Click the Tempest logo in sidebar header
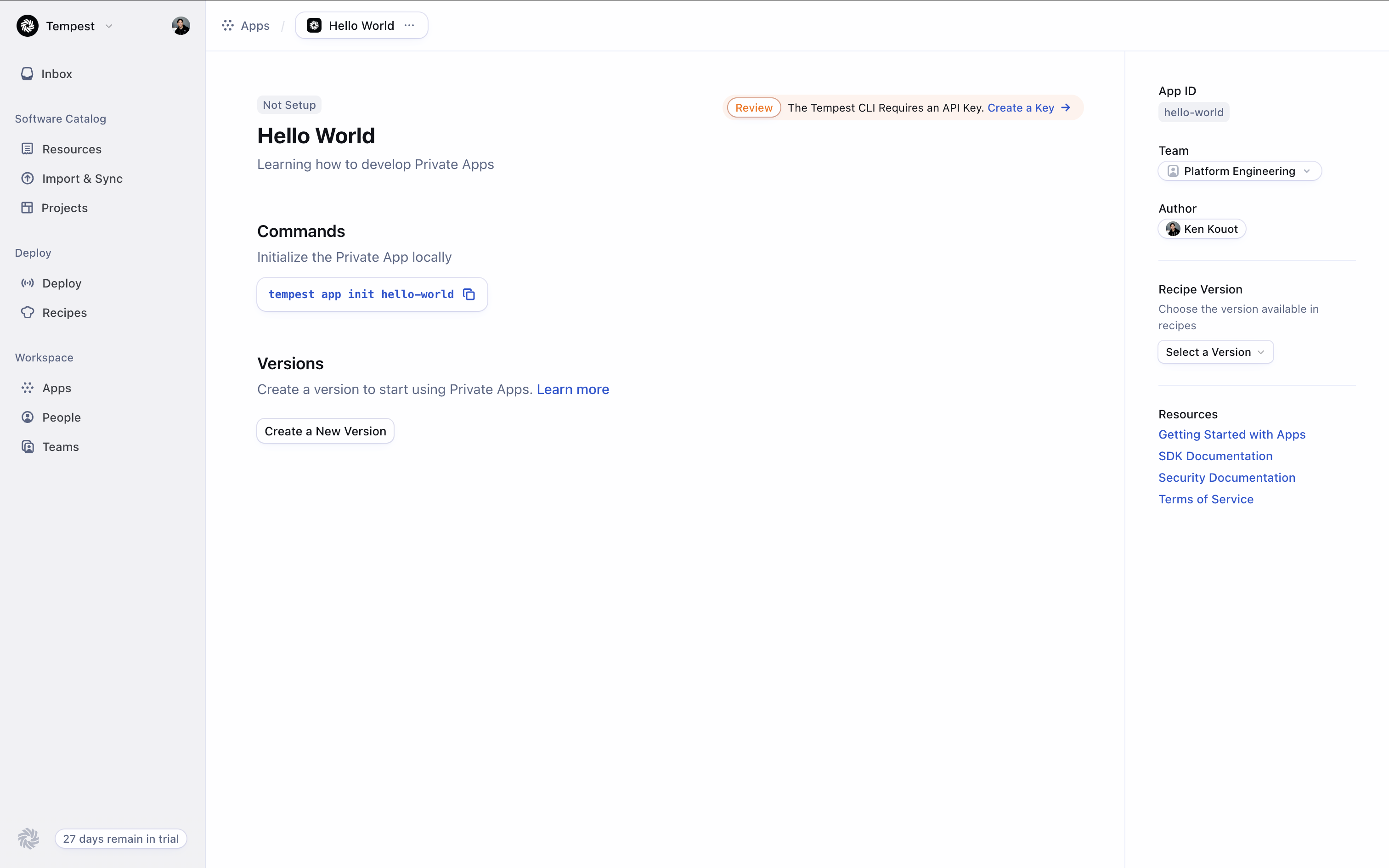Image resolution: width=1389 pixels, height=868 pixels. [x=27, y=26]
